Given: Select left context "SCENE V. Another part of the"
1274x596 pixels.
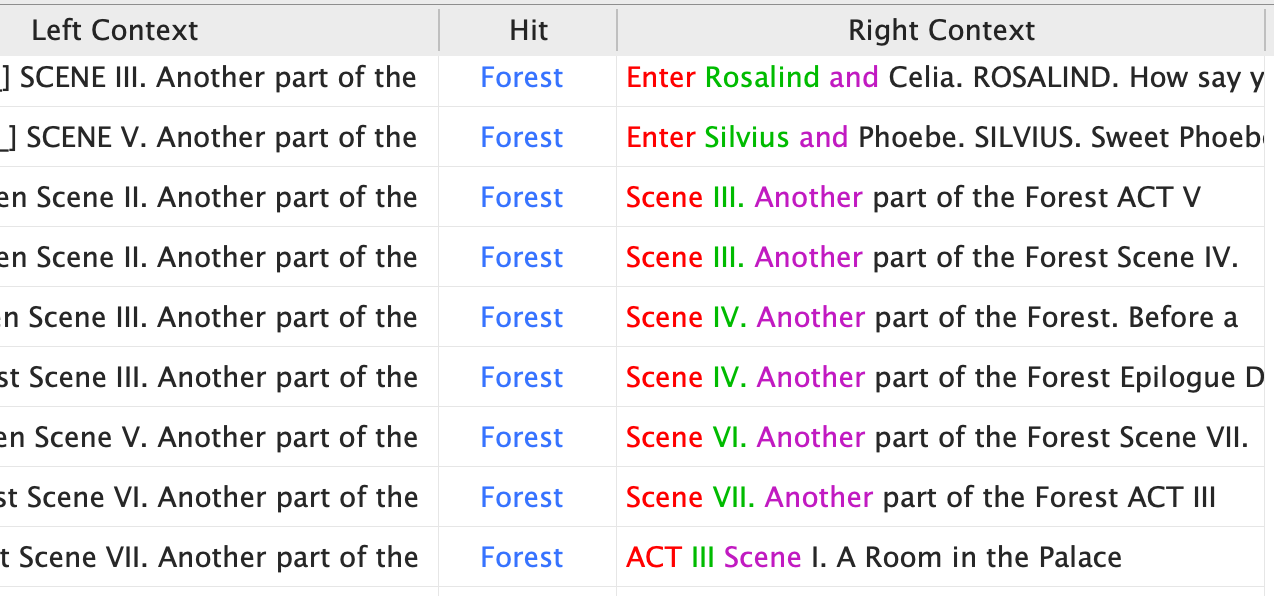Looking at the screenshot, I should (x=220, y=138).
